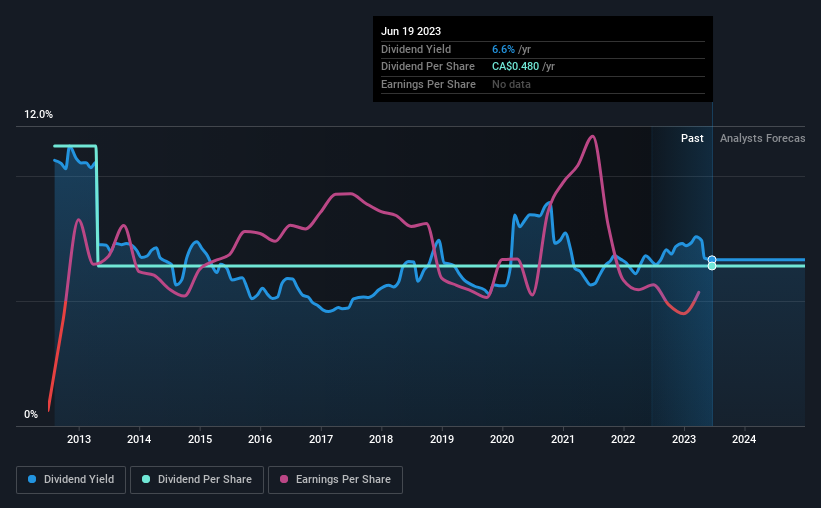Toggle the Dividend Yield legend button

tap(71, 480)
